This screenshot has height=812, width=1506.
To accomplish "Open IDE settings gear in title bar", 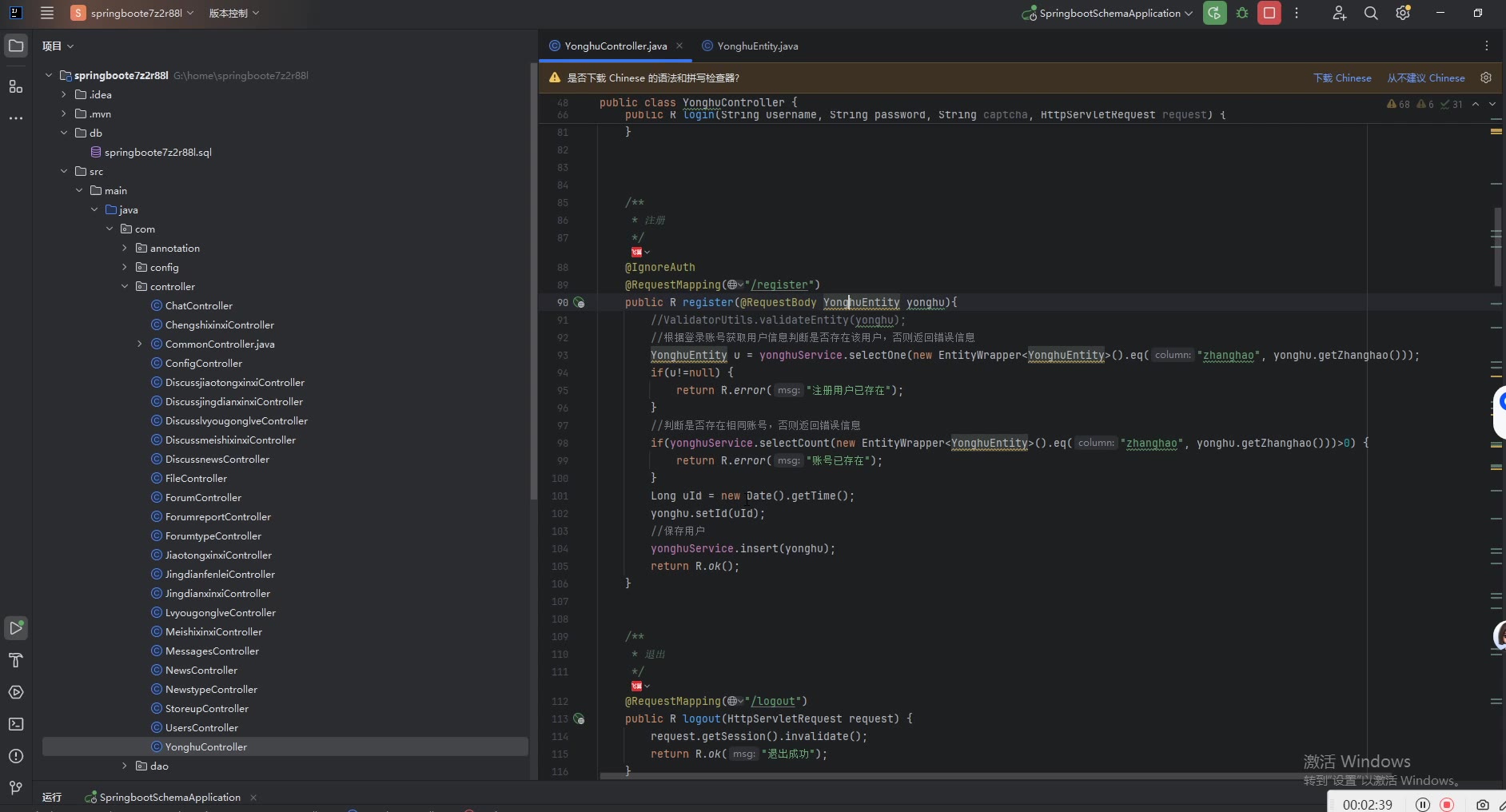I will click(1403, 14).
